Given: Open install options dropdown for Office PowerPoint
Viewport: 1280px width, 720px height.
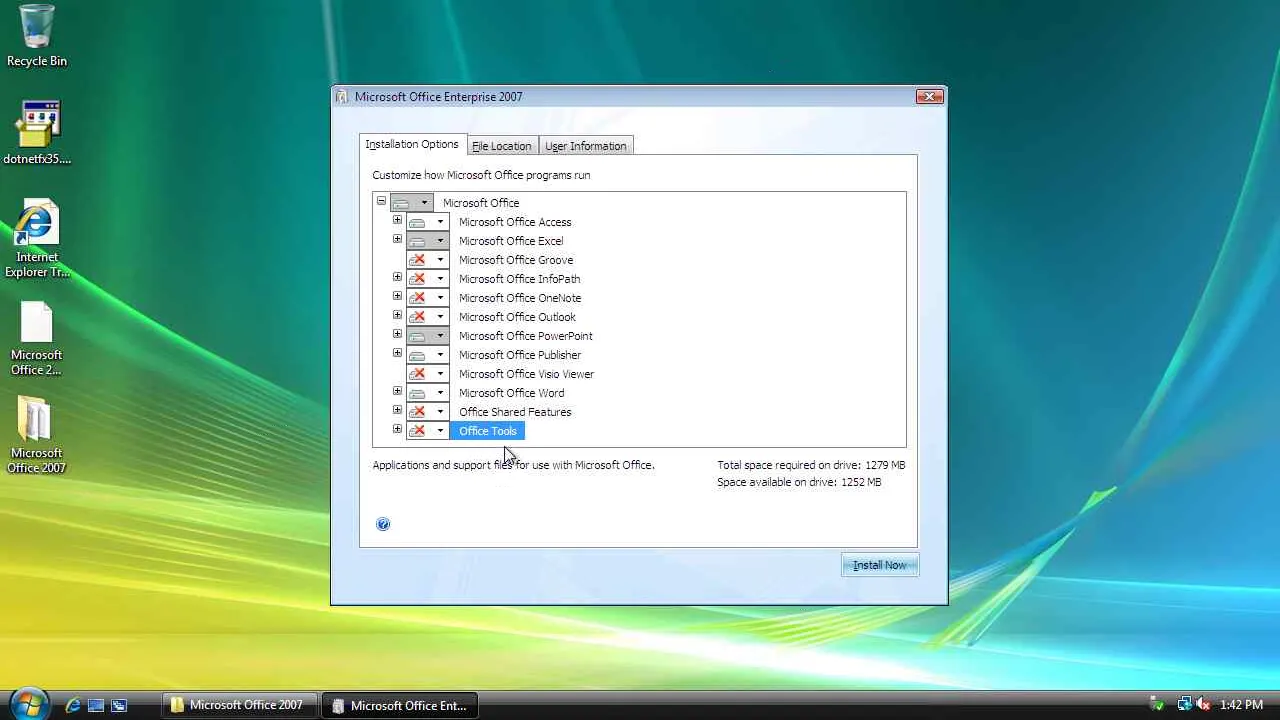Looking at the screenshot, I should pos(428,336).
